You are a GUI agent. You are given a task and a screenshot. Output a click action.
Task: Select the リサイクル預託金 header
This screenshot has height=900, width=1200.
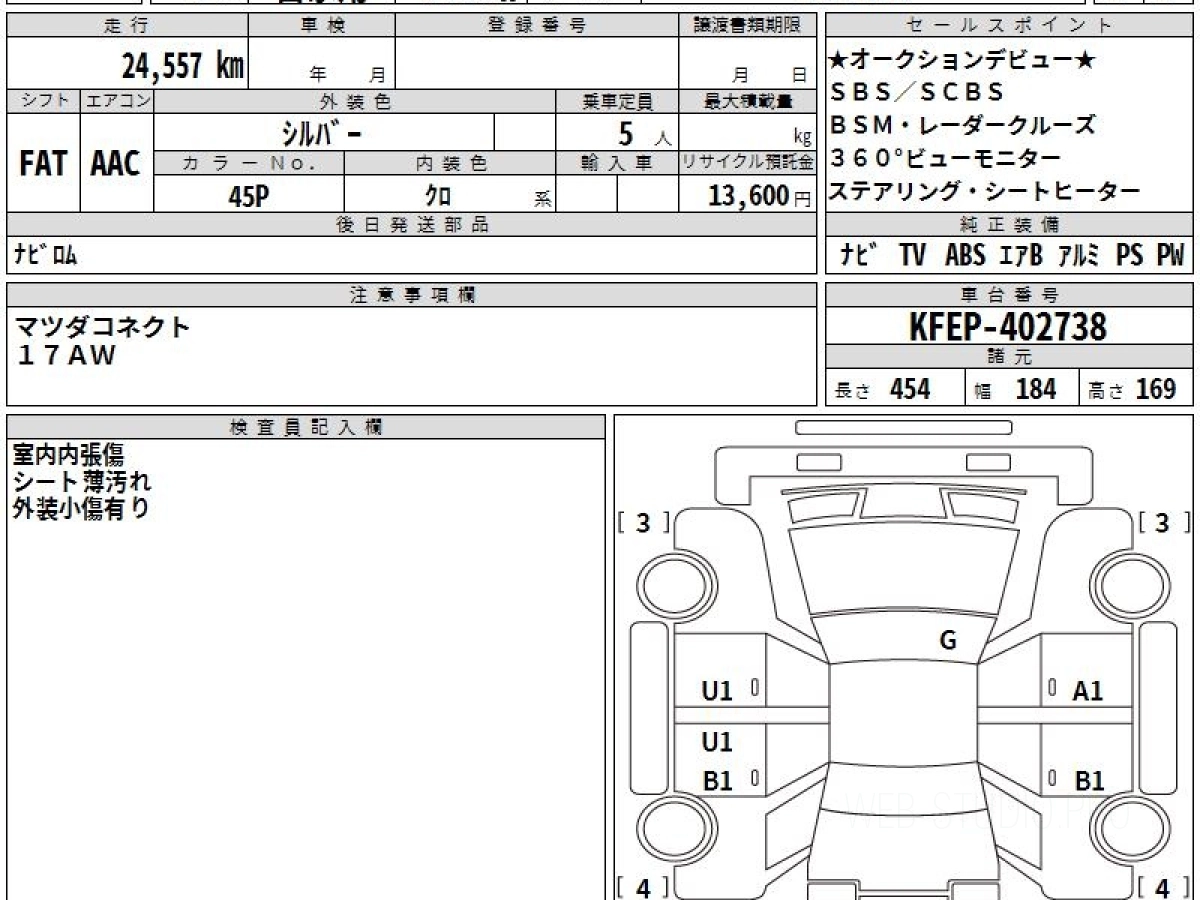pos(747,163)
